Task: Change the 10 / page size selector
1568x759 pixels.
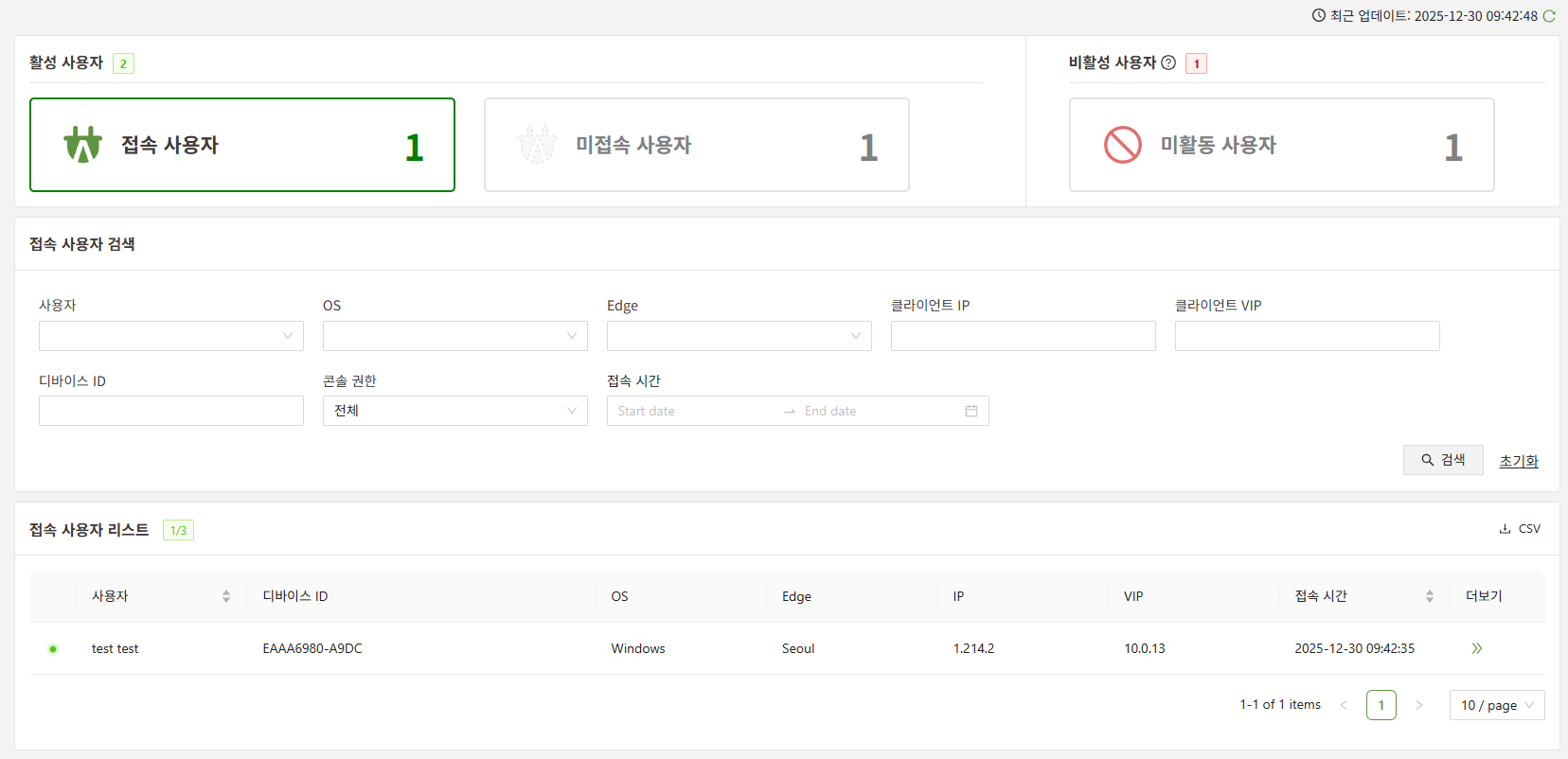Action: 1496,705
